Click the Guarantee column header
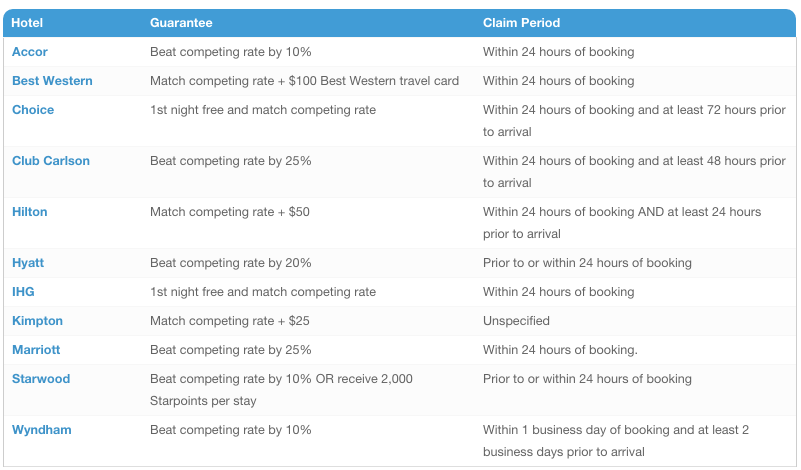This screenshot has width=801, height=470. (181, 23)
